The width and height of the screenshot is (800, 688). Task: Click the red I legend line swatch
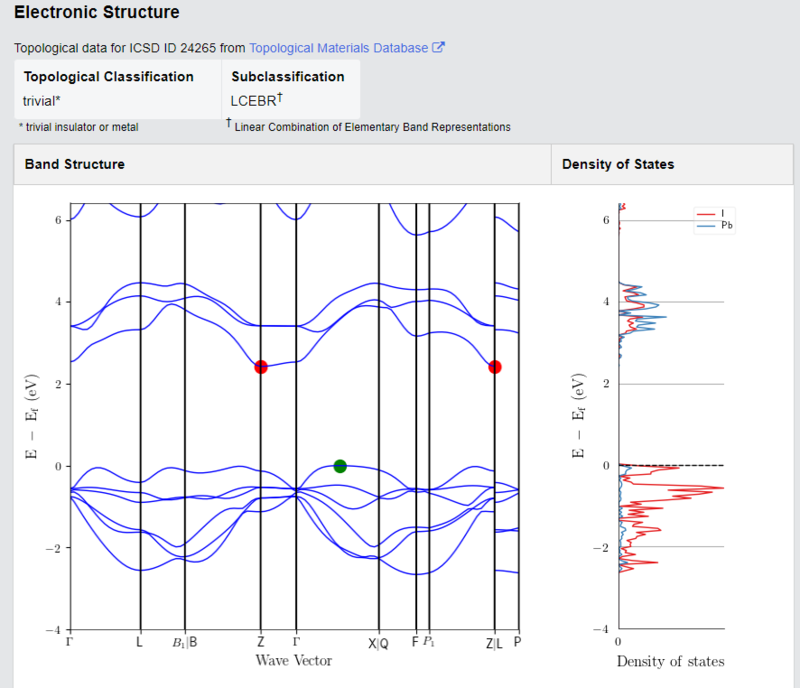point(706,214)
